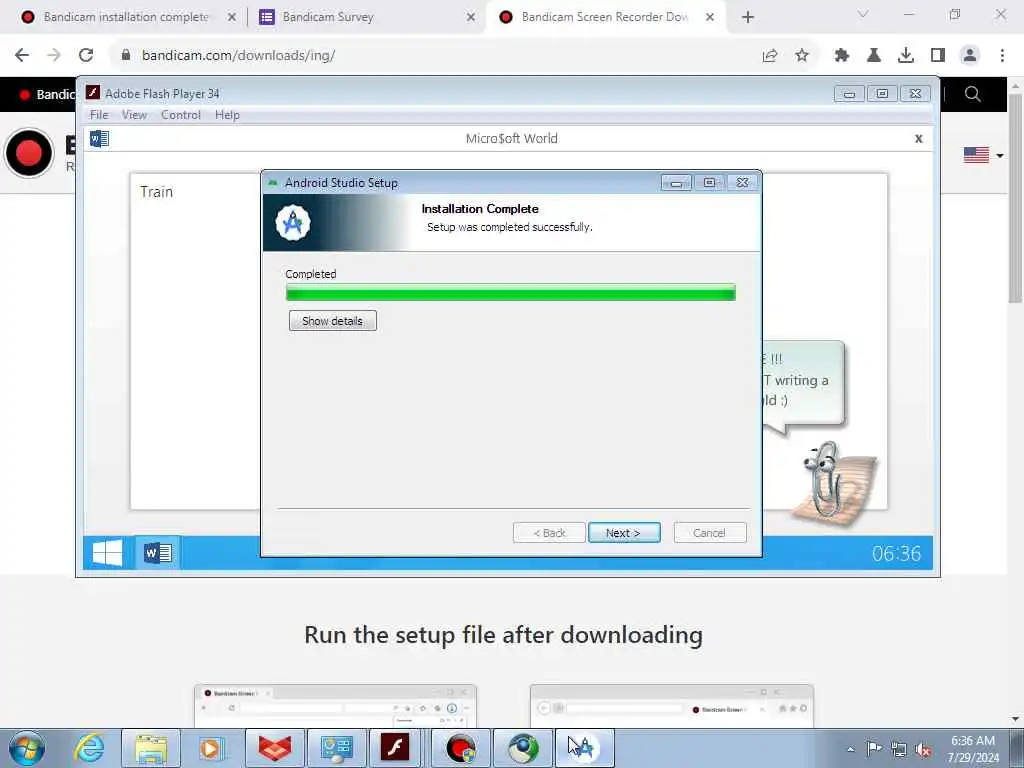Click the muted volume tray icon
1024x768 pixels.
[x=923, y=749]
